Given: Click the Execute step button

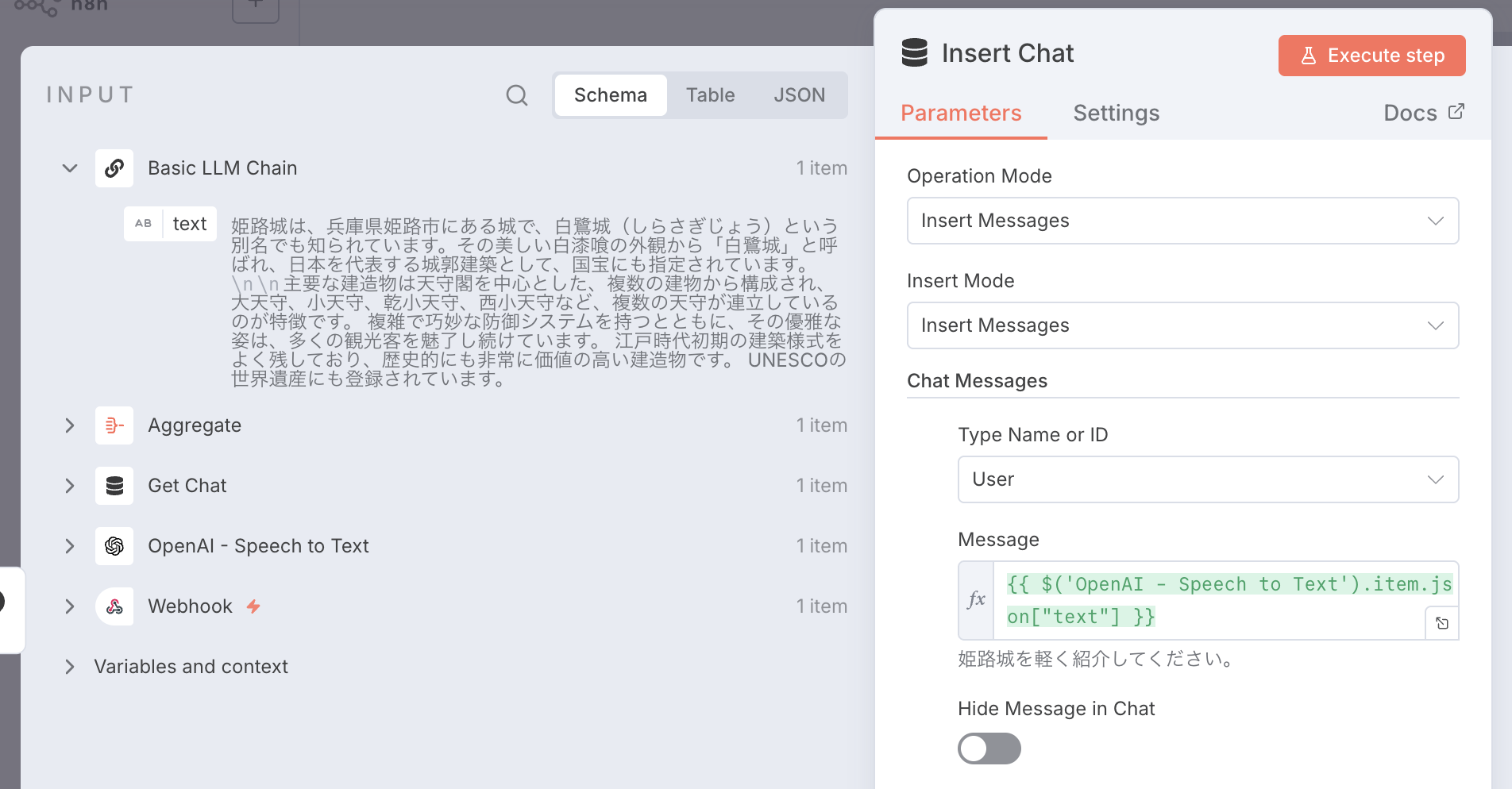Looking at the screenshot, I should click(1371, 56).
